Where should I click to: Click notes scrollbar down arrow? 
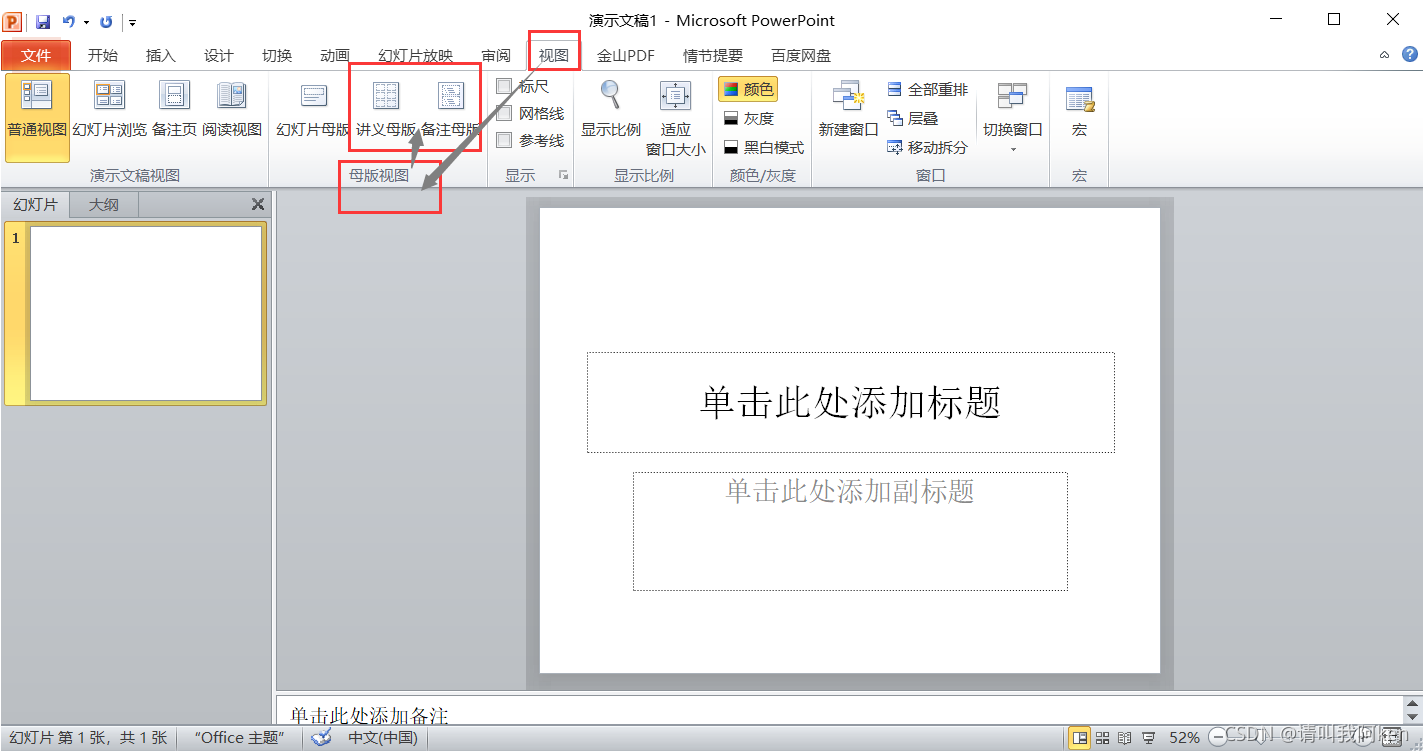[x=1413, y=717]
